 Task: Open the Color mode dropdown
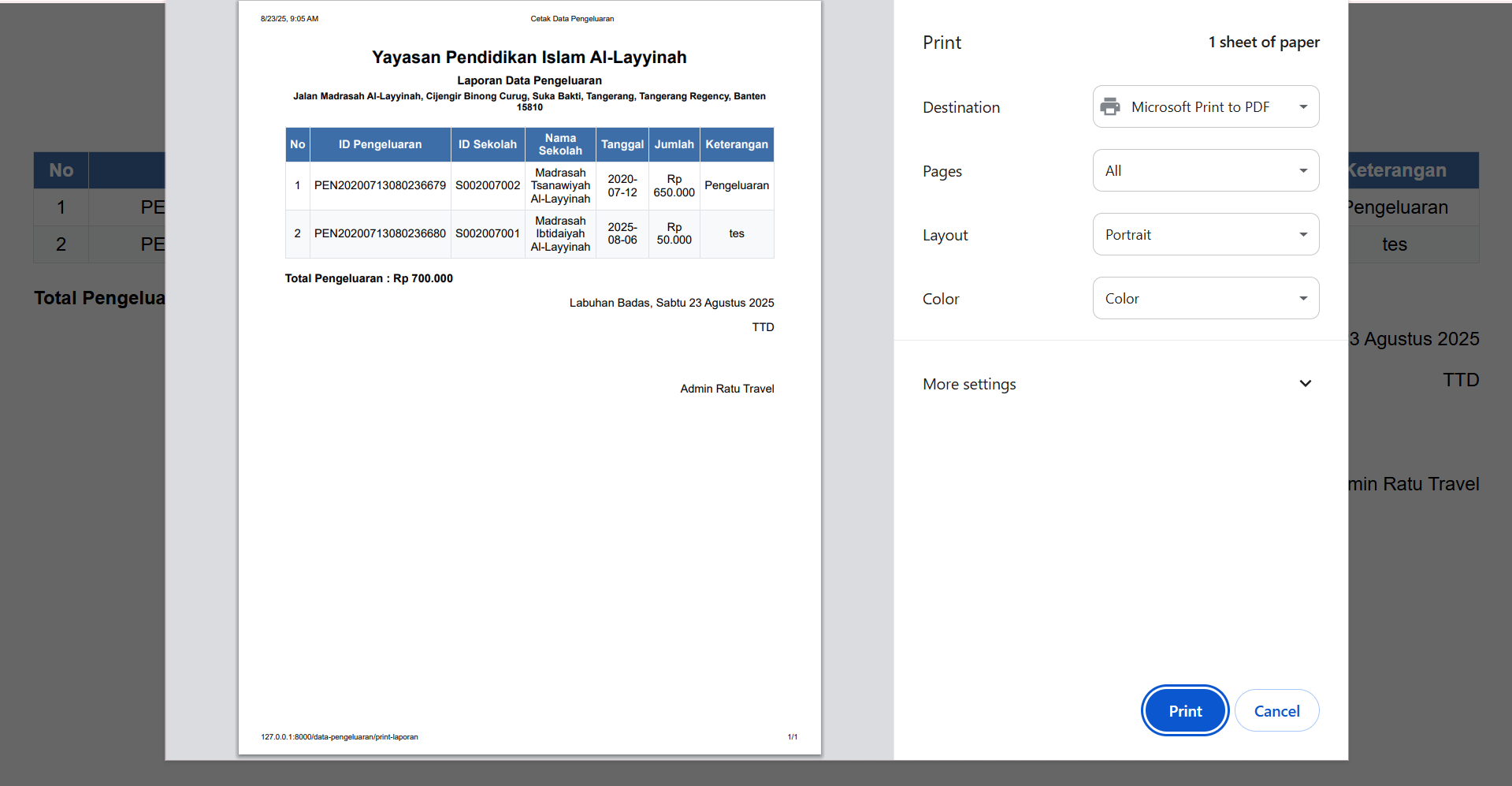(1206, 298)
